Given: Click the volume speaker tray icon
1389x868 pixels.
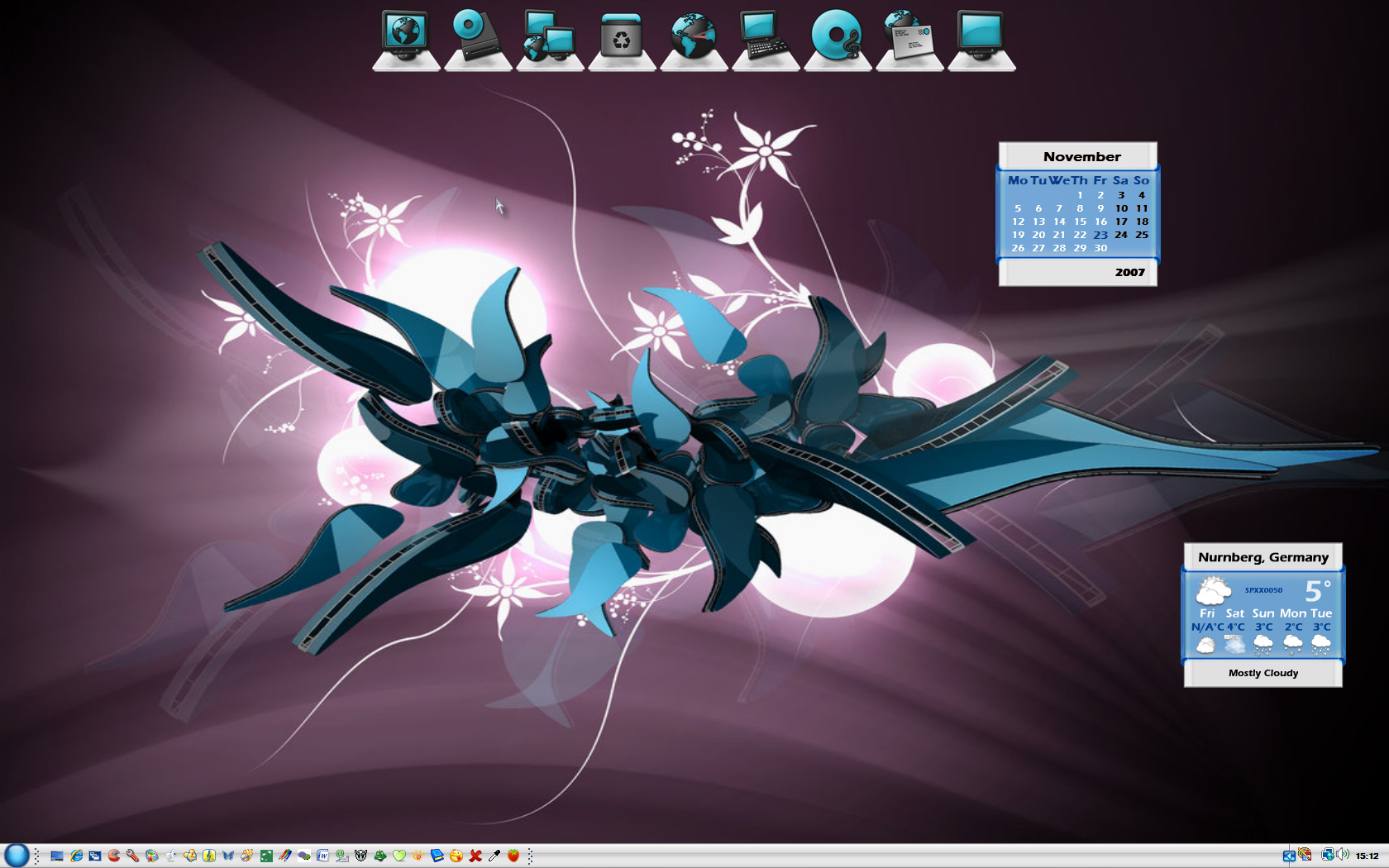Looking at the screenshot, I should (x=1343, y=854).
